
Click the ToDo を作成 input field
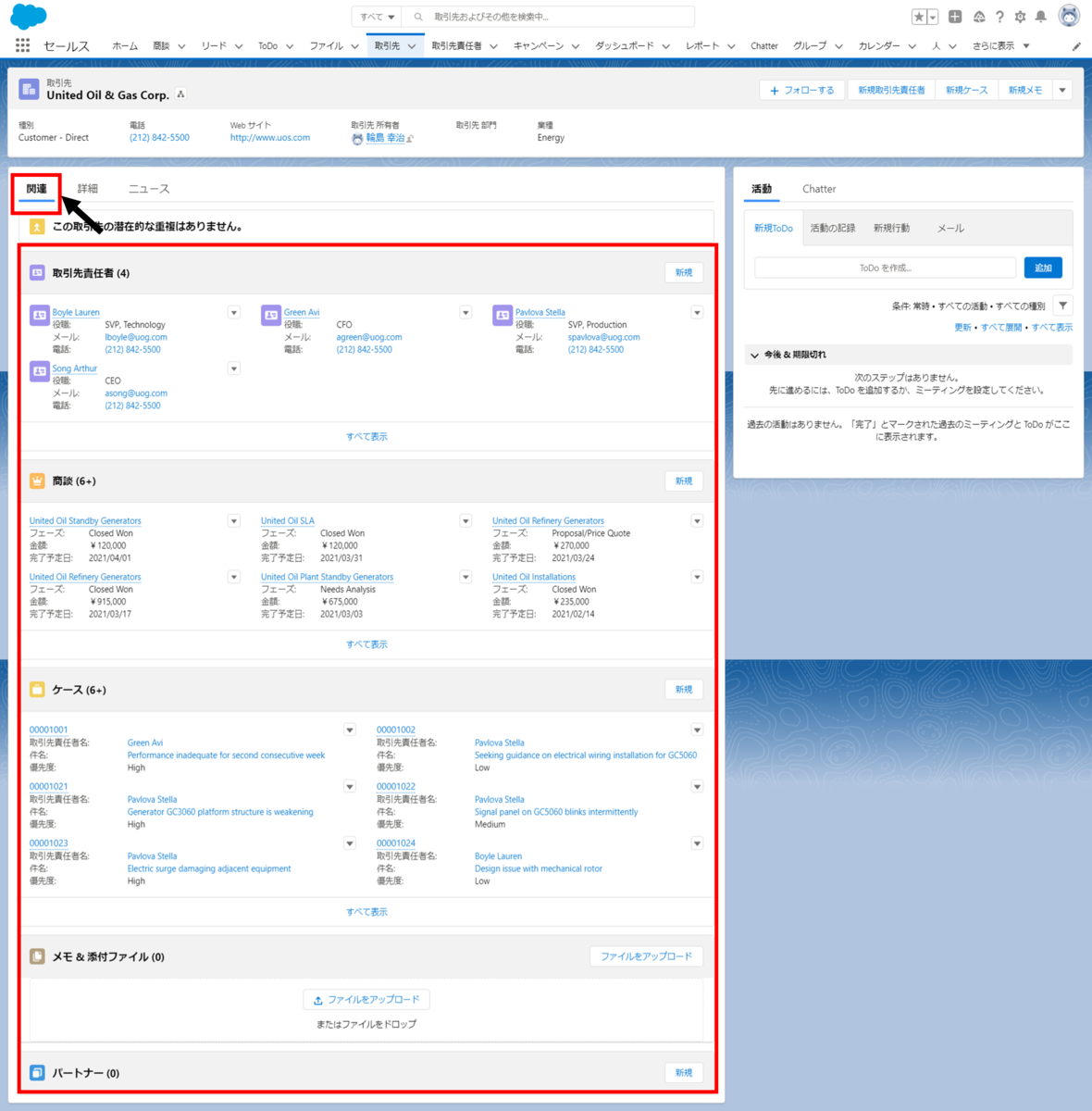[886, 268]
